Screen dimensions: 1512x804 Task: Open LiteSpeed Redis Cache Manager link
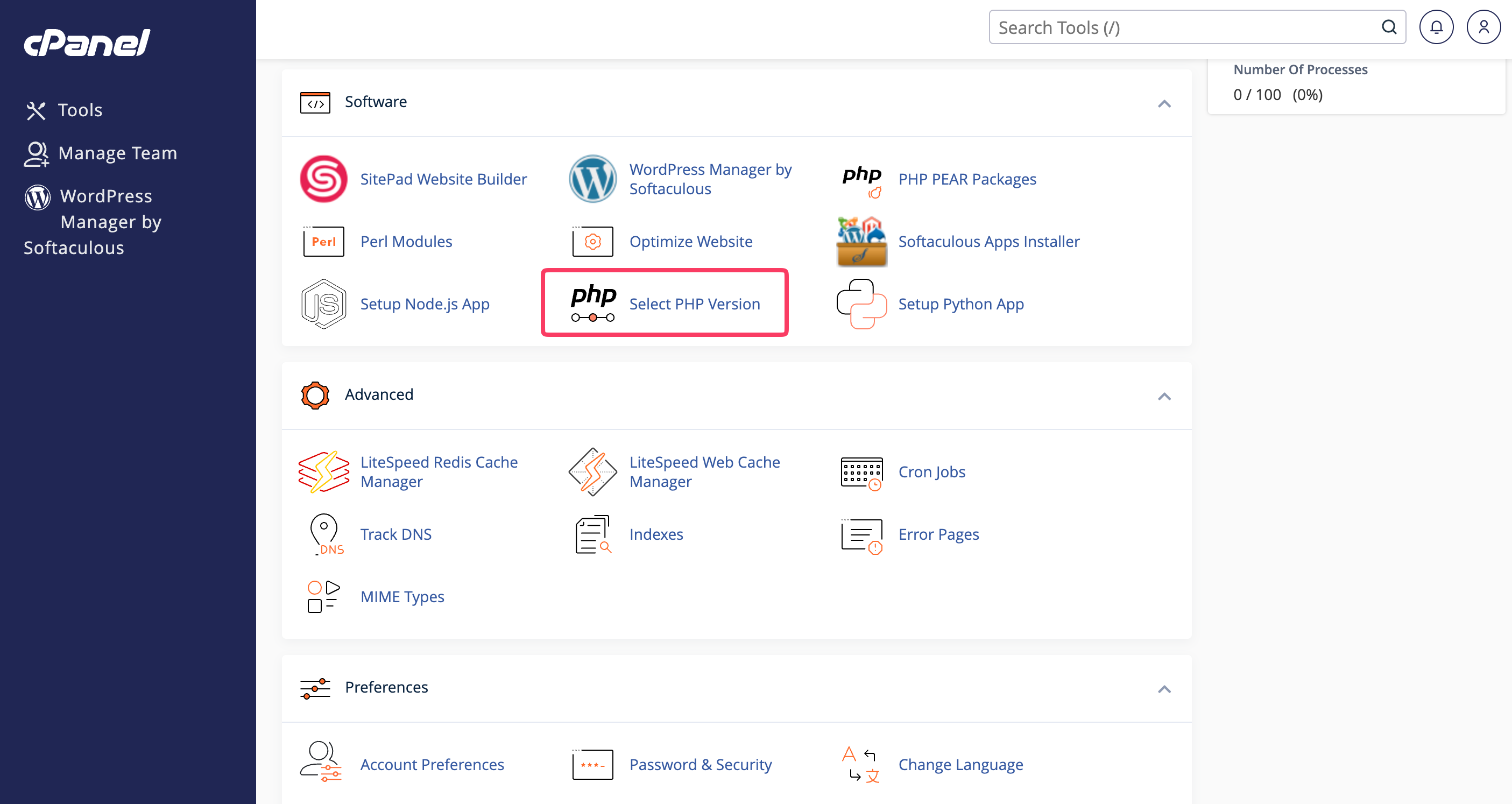[439, 472]
